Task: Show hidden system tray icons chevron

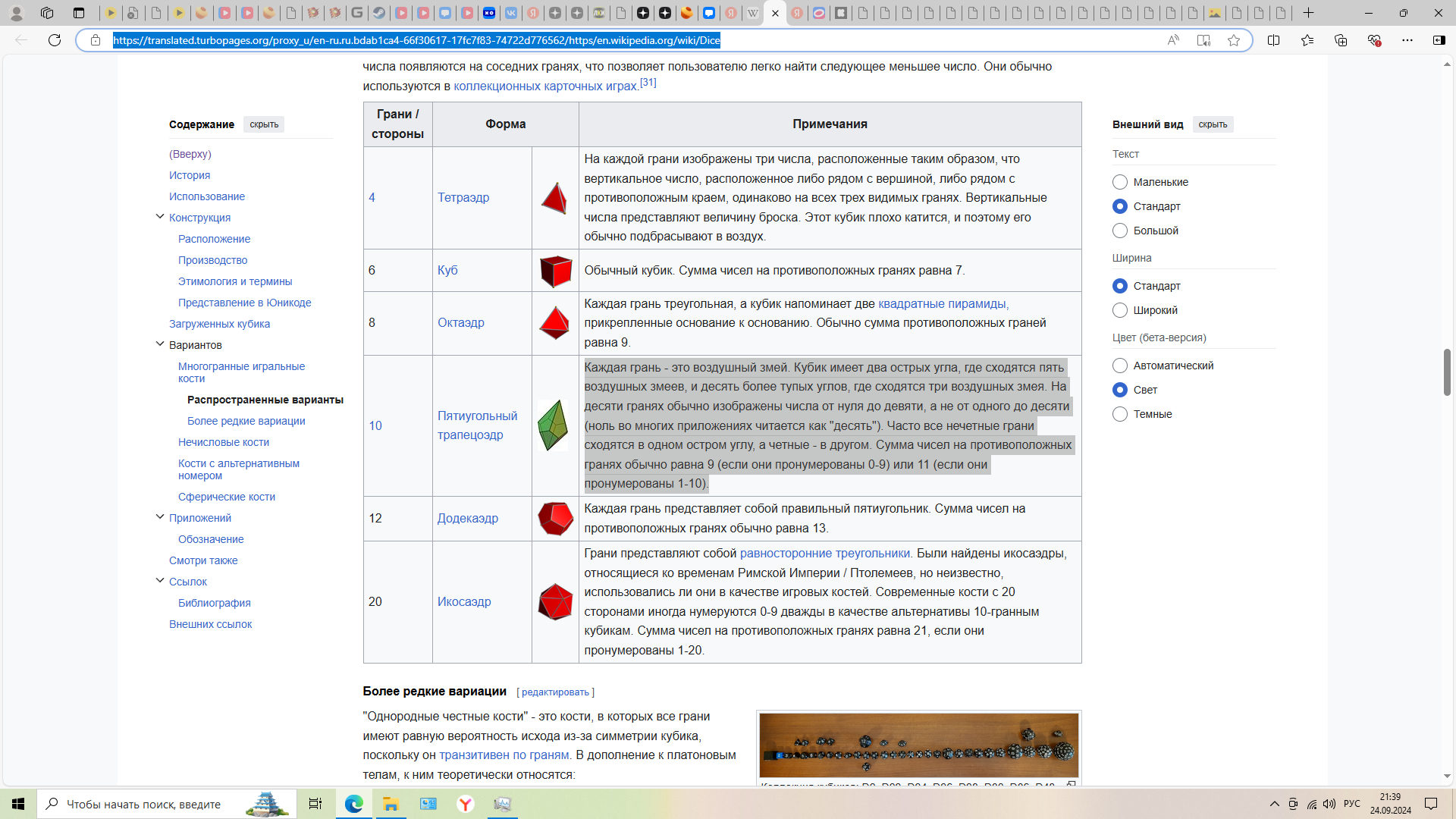Action: click(1275, 804)
